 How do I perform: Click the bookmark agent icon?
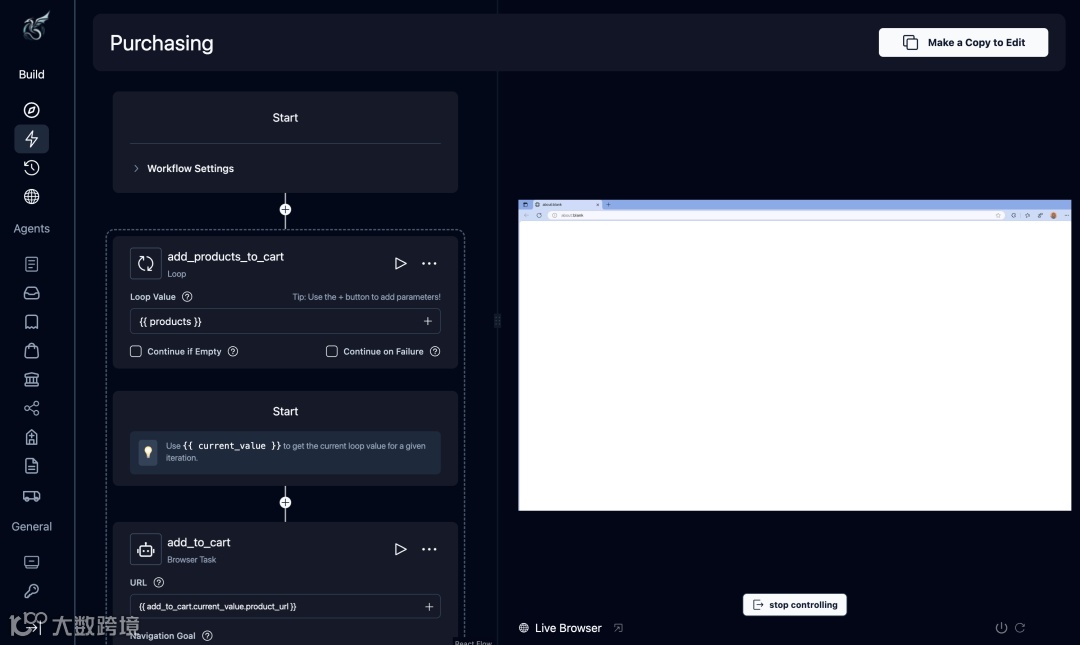coord(31,322)
